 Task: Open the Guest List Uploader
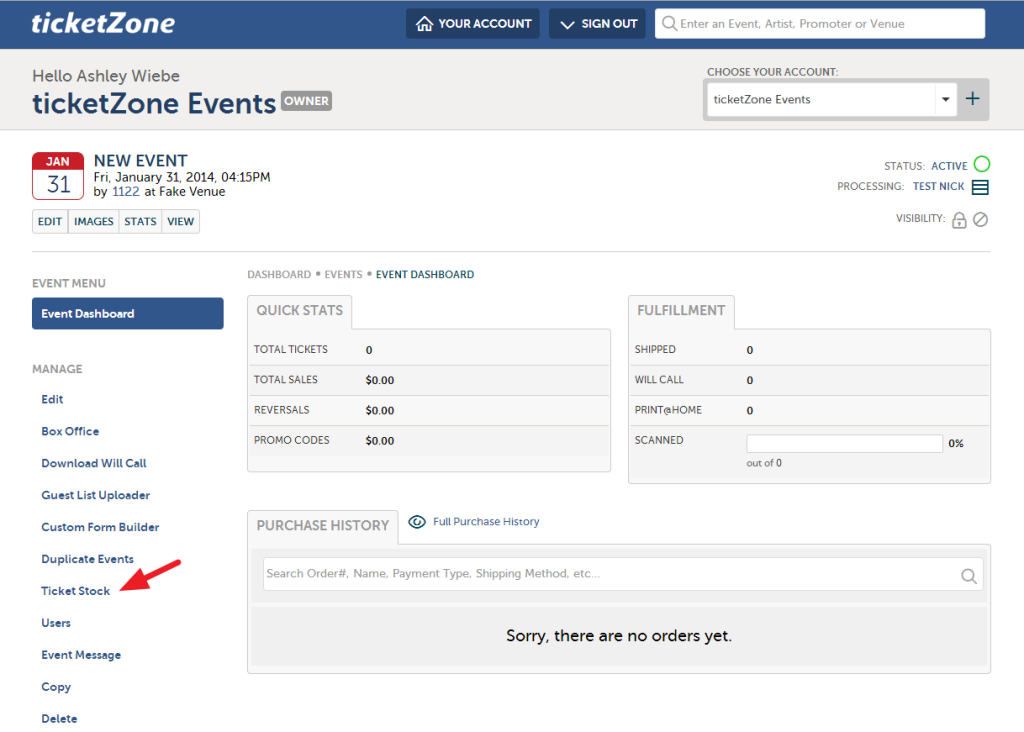[95, 495]
